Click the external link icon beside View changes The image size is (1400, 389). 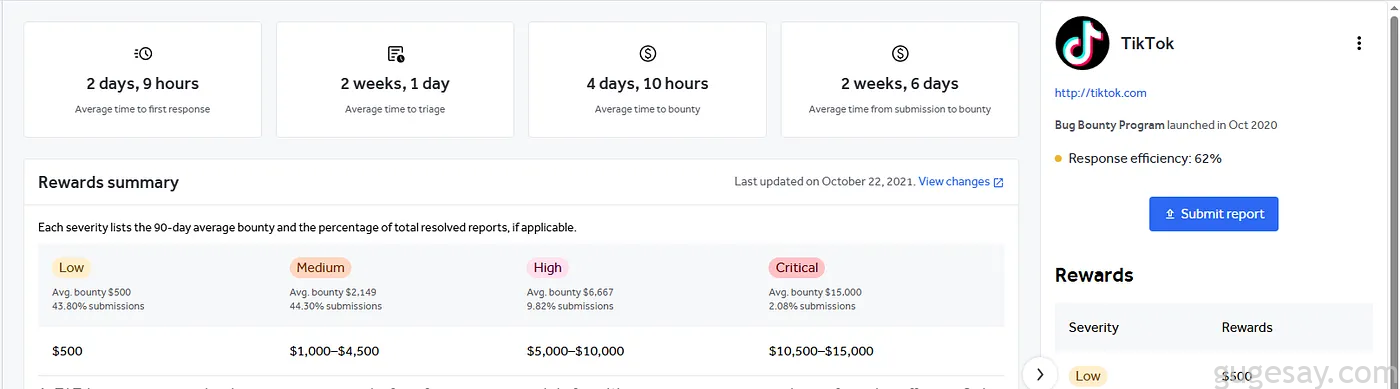click(x=998, y=182)
